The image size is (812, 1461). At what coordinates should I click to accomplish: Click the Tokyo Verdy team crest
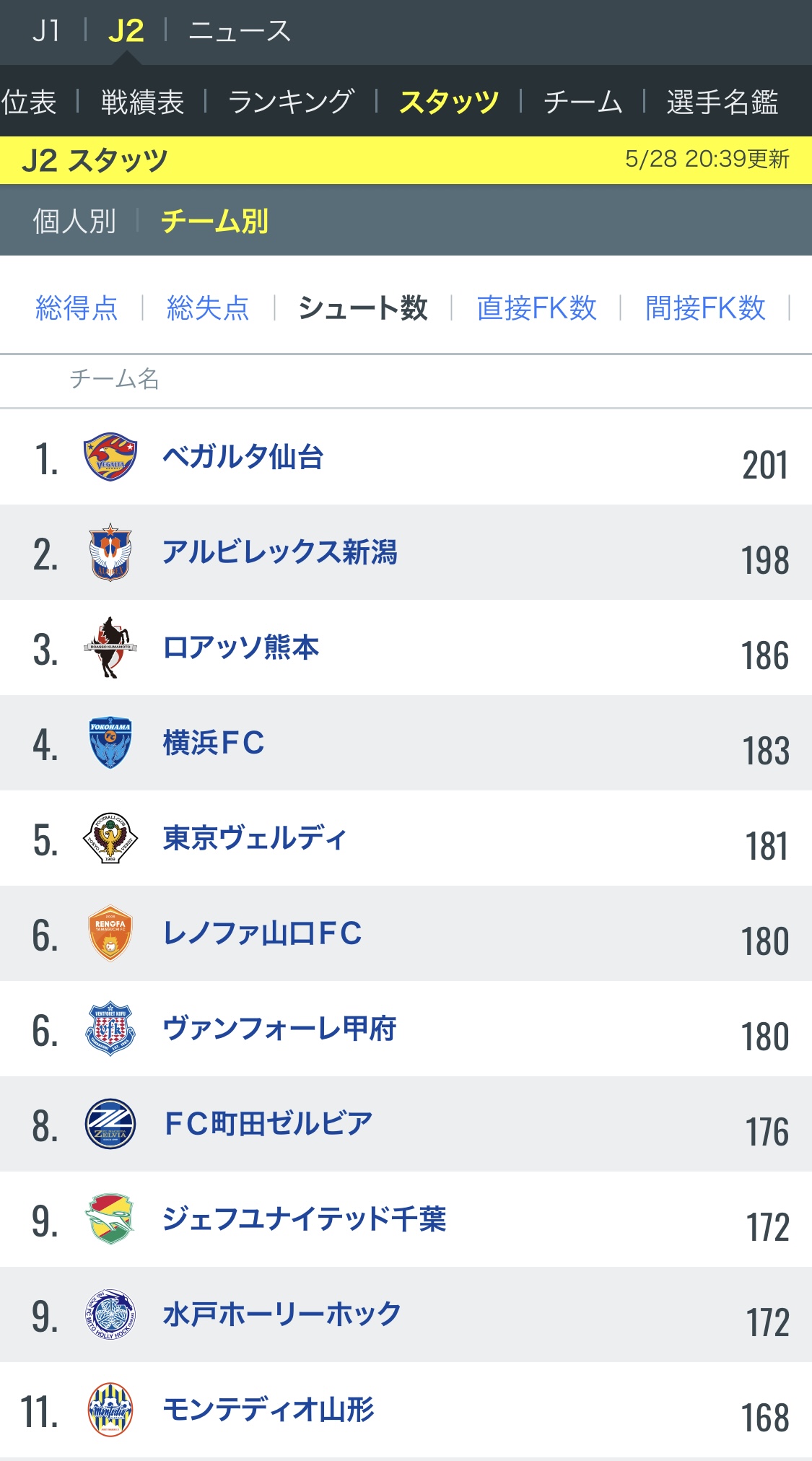[110, 838]
